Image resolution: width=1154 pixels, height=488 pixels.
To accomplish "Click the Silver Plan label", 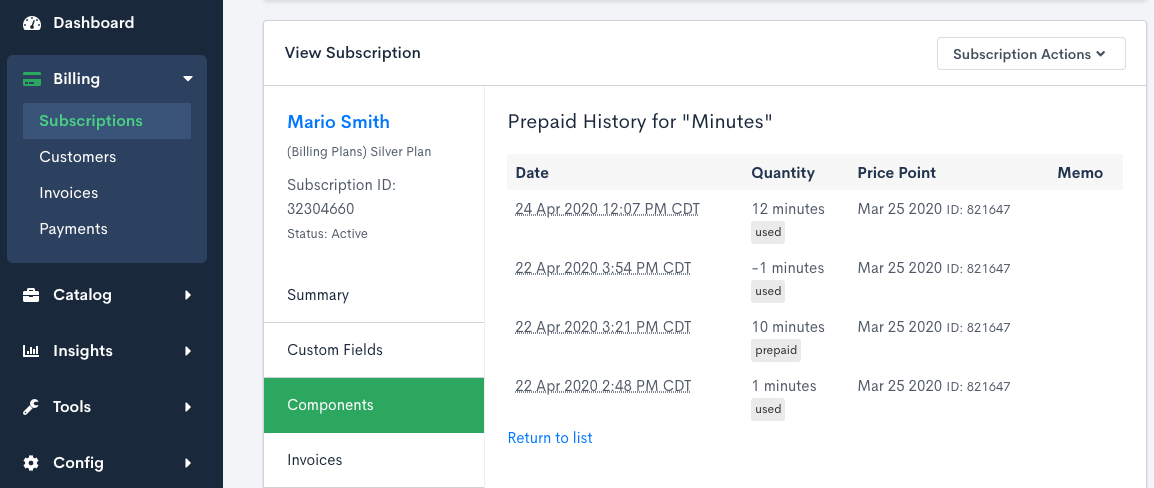I will [x=359, y=152].
